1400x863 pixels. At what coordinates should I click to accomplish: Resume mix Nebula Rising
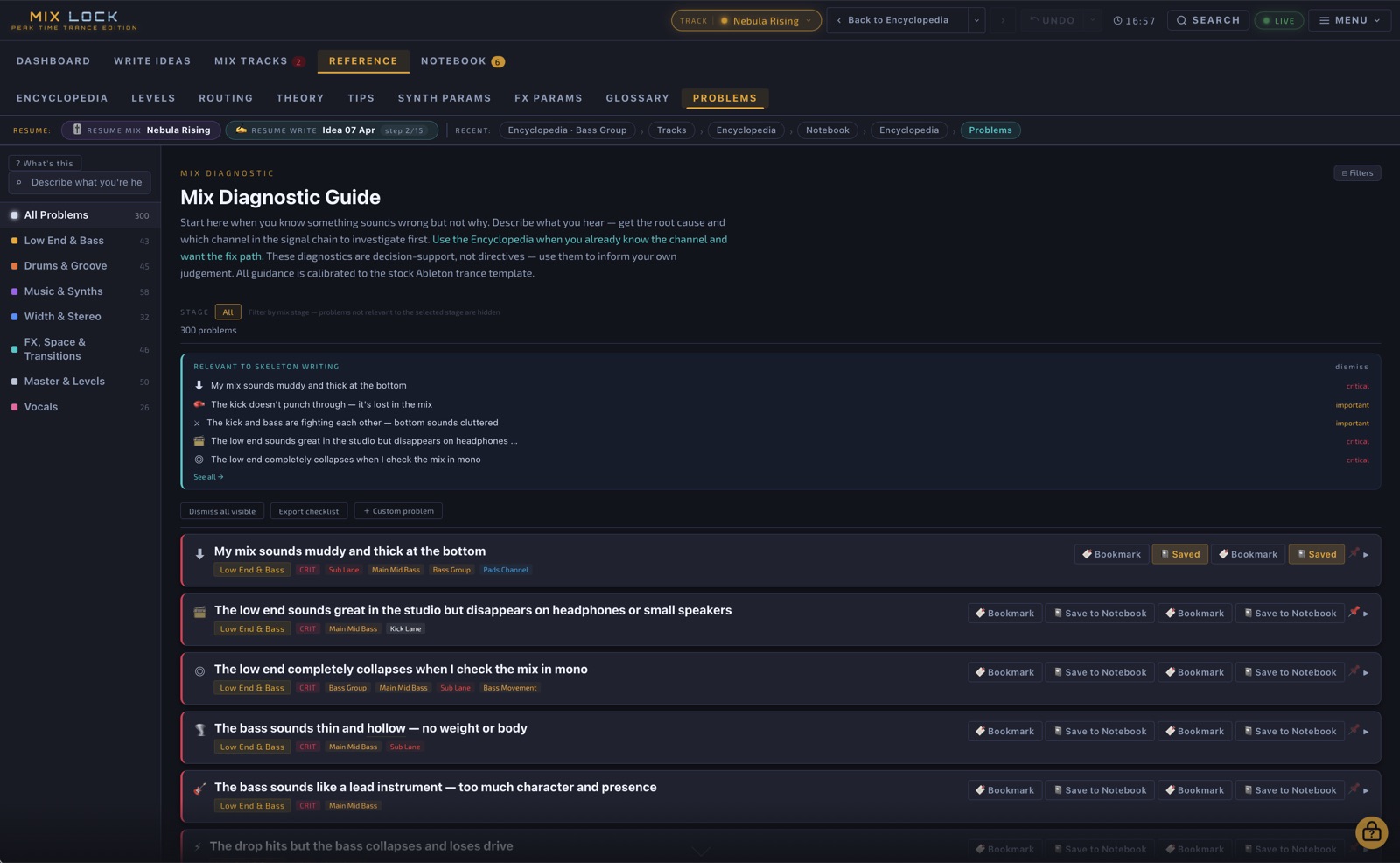[141, 130]
